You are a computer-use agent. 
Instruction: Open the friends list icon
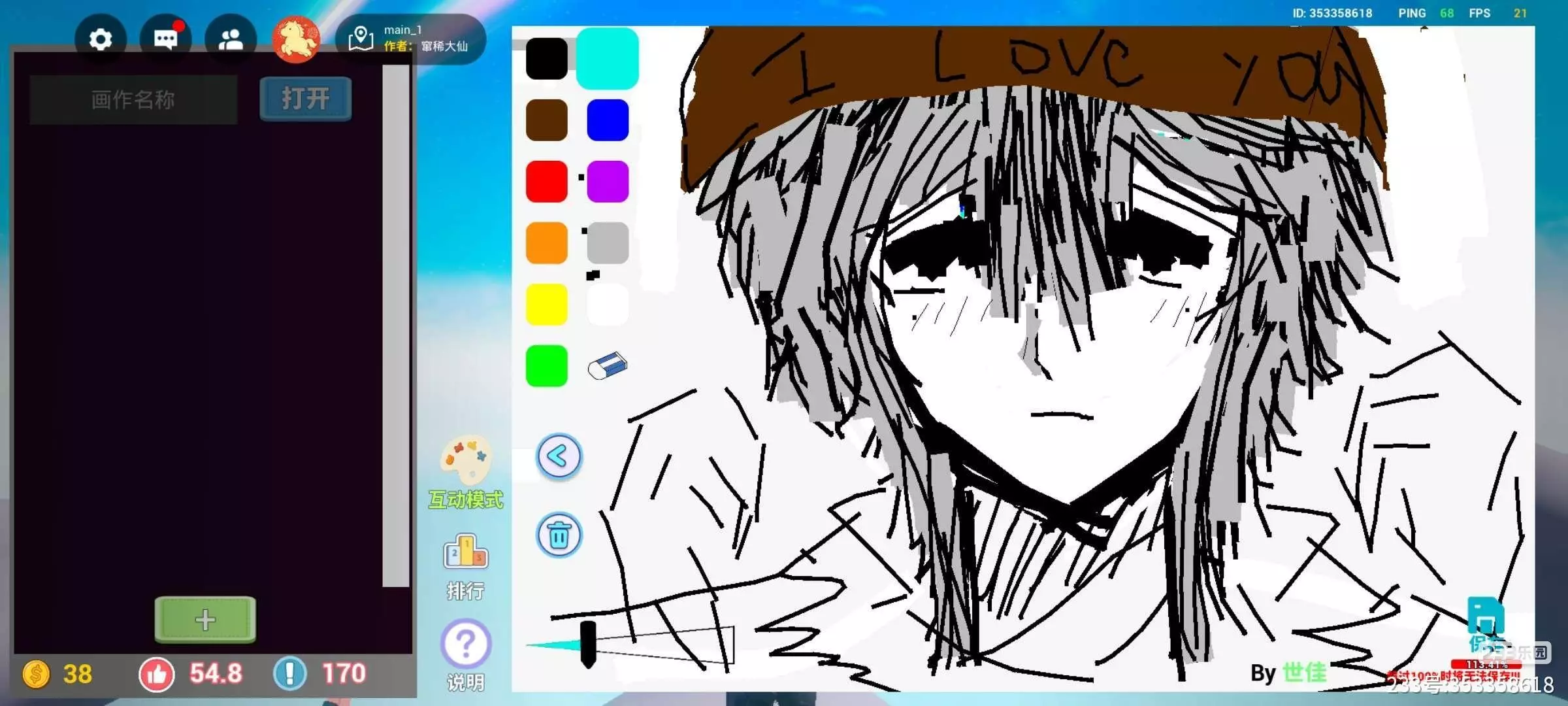pyautogui.click(x=230, y=40)
